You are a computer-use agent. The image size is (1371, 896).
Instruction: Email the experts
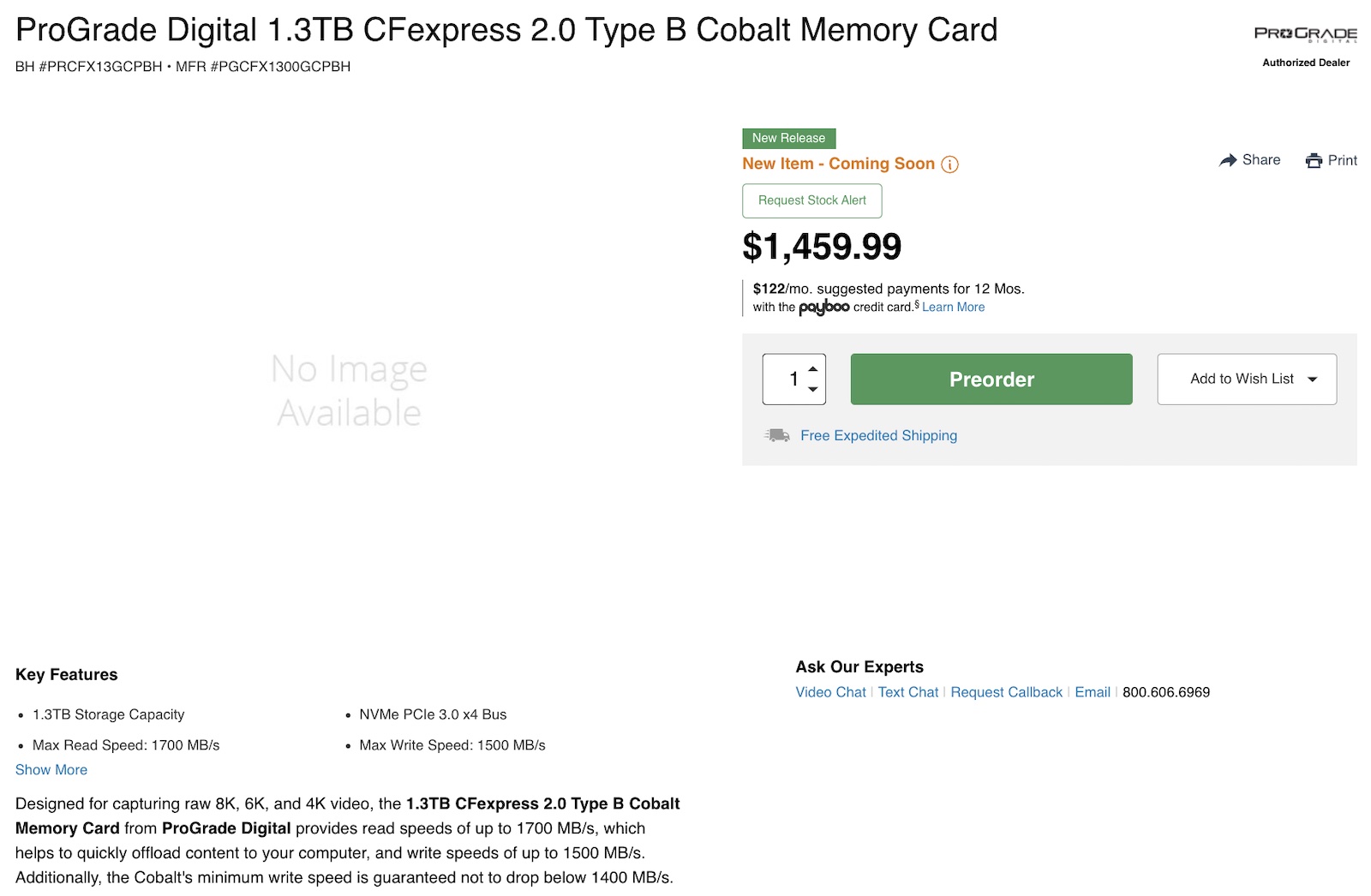(1093, 692)
